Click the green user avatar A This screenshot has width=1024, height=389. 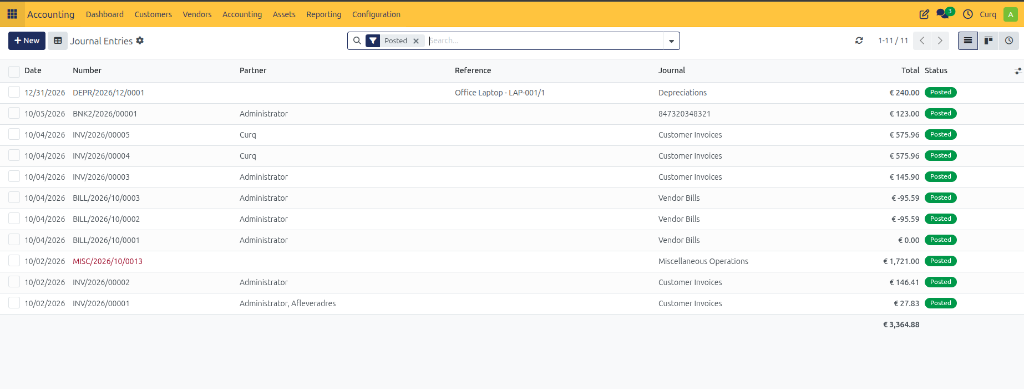pyautogui.click(x=1009, y=14)
